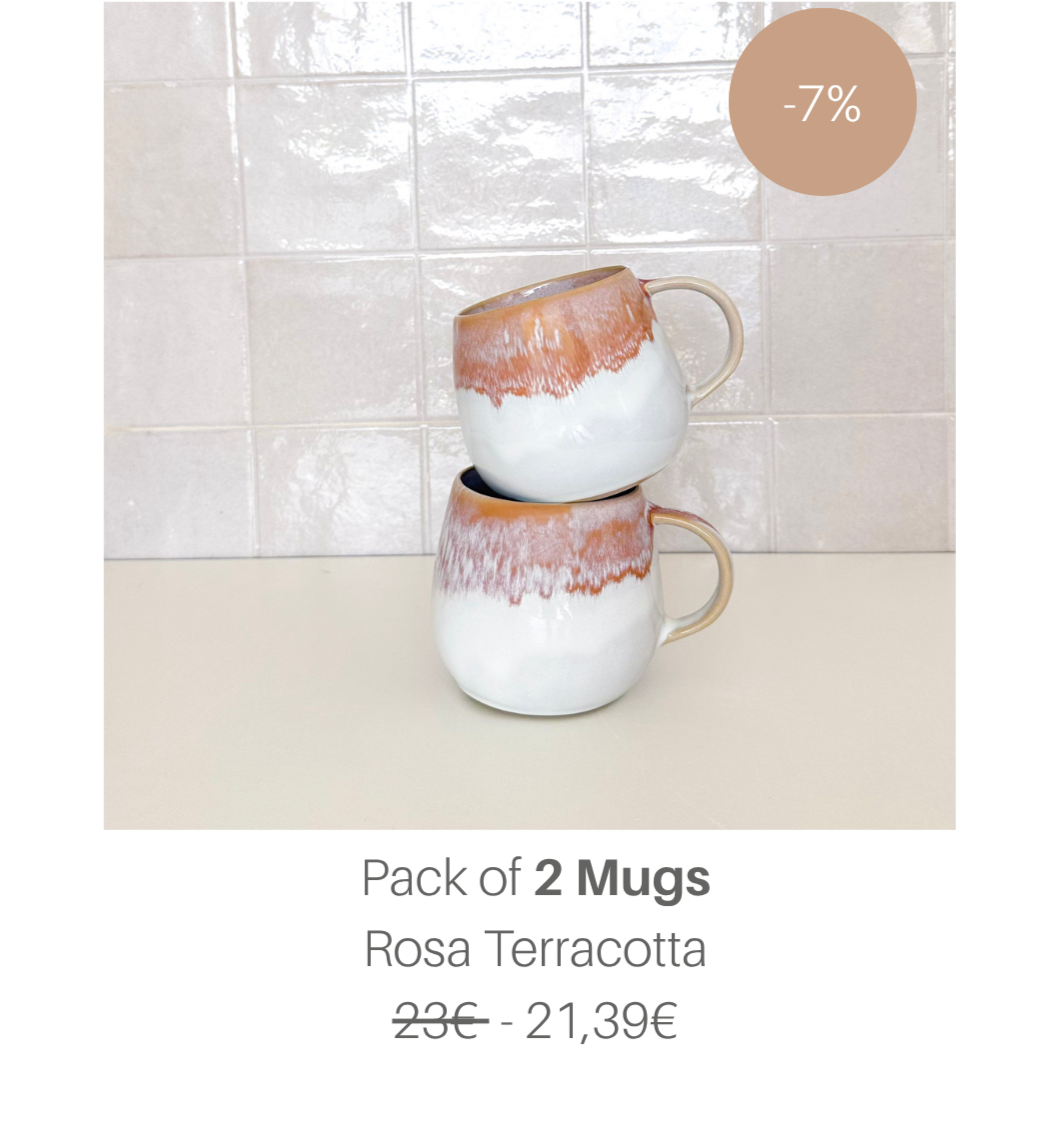This screenshot has height=1129, width=1060.
Task: Click the crossed-out 23€ original price
Action: click(440, 1020)
